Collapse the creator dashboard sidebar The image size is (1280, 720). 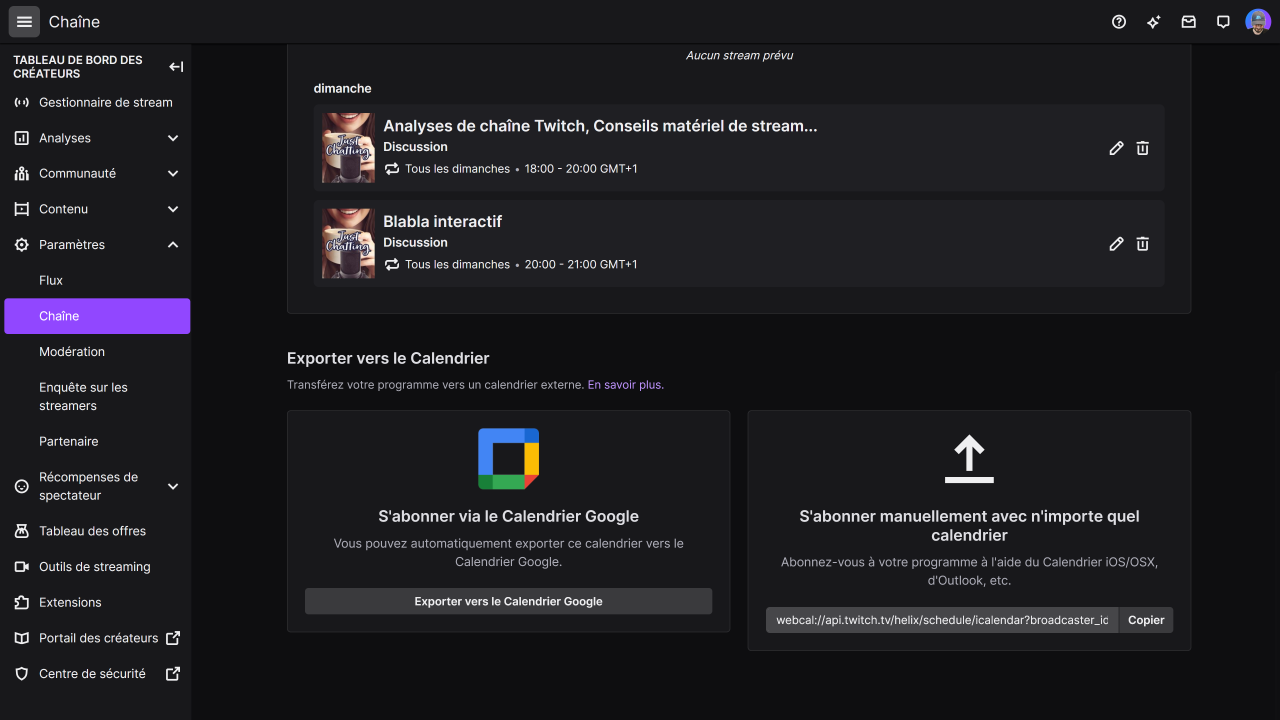tap(176, 67)
